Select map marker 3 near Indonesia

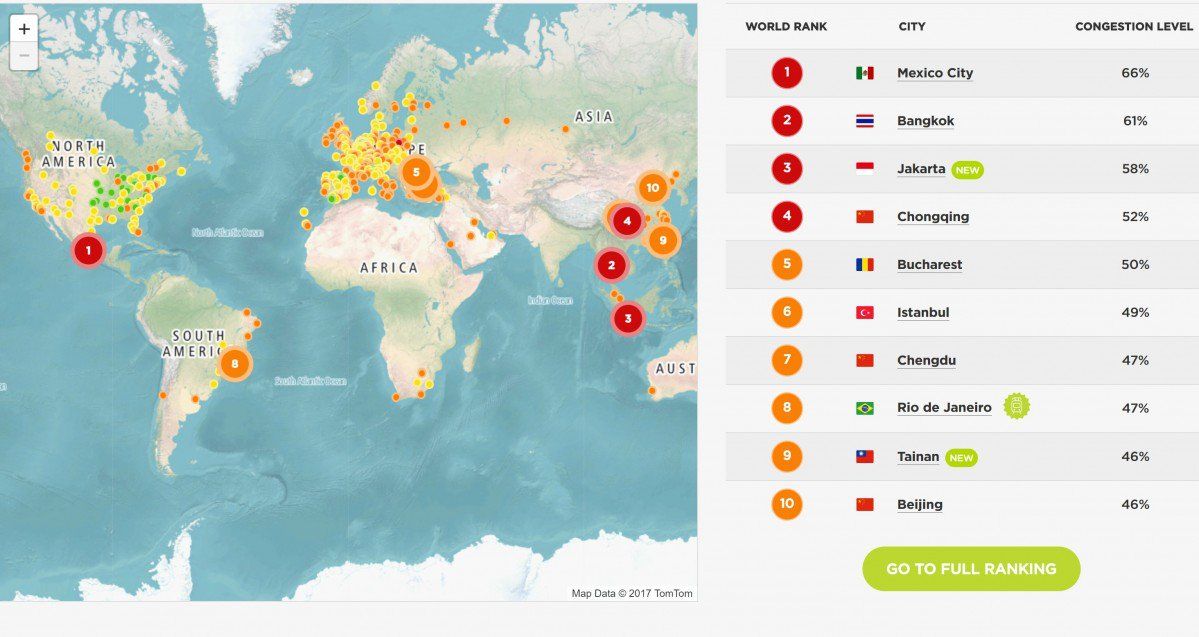pyautogui.click(x=627, y=319)
